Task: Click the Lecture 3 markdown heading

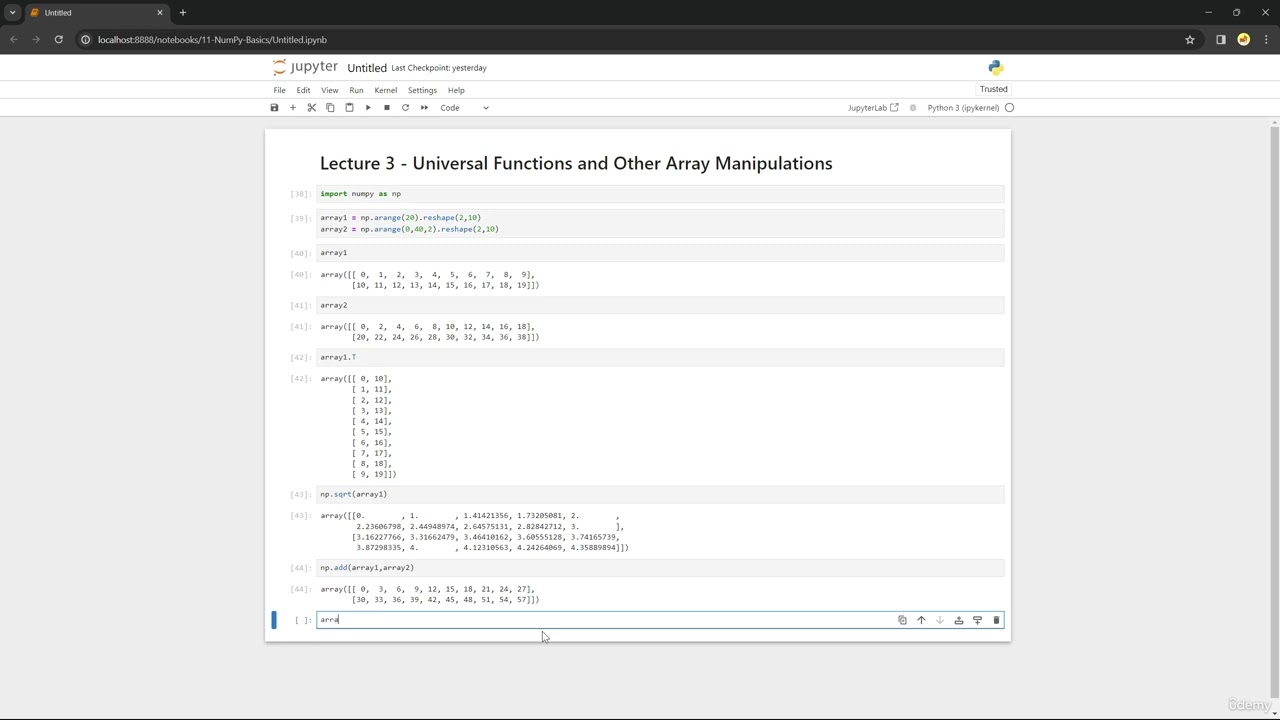Action: [576, 163]
